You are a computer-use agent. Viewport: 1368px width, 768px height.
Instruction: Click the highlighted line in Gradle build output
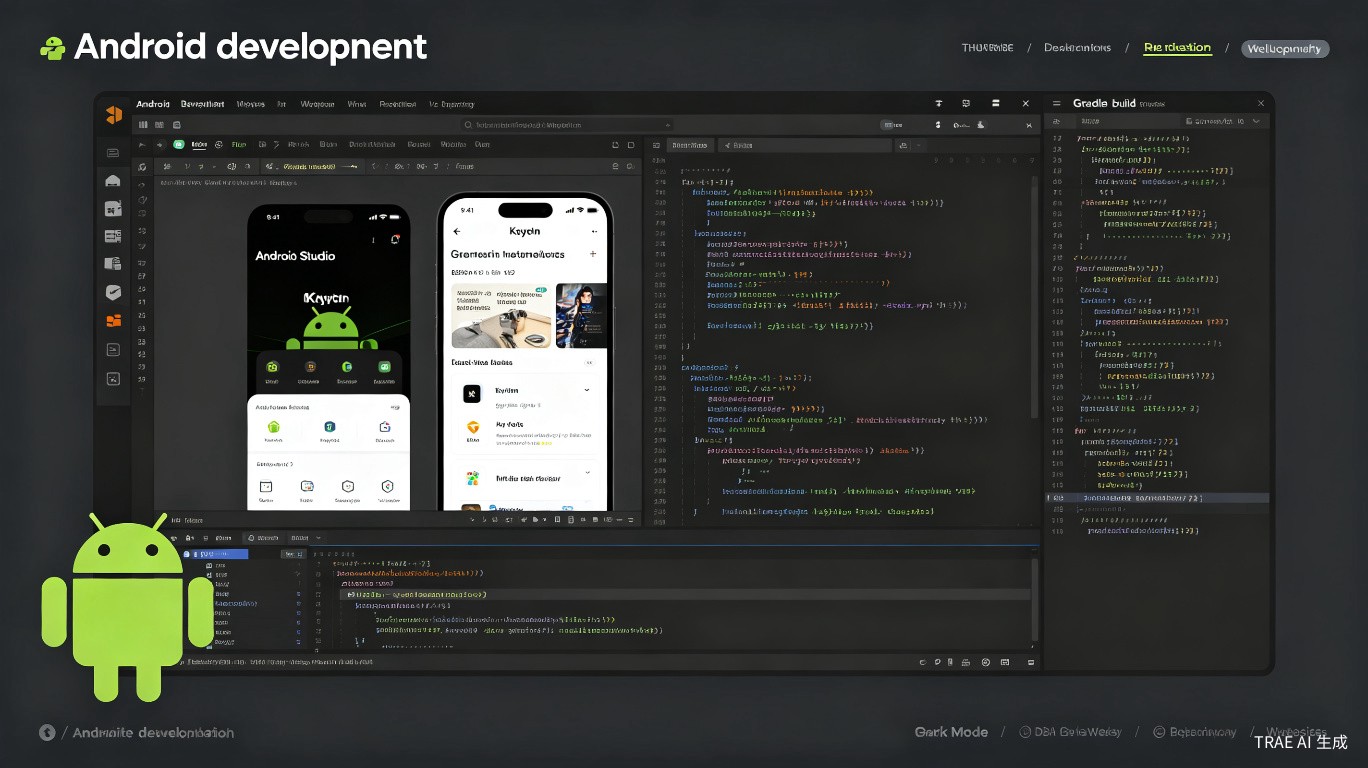[1157, 497]
